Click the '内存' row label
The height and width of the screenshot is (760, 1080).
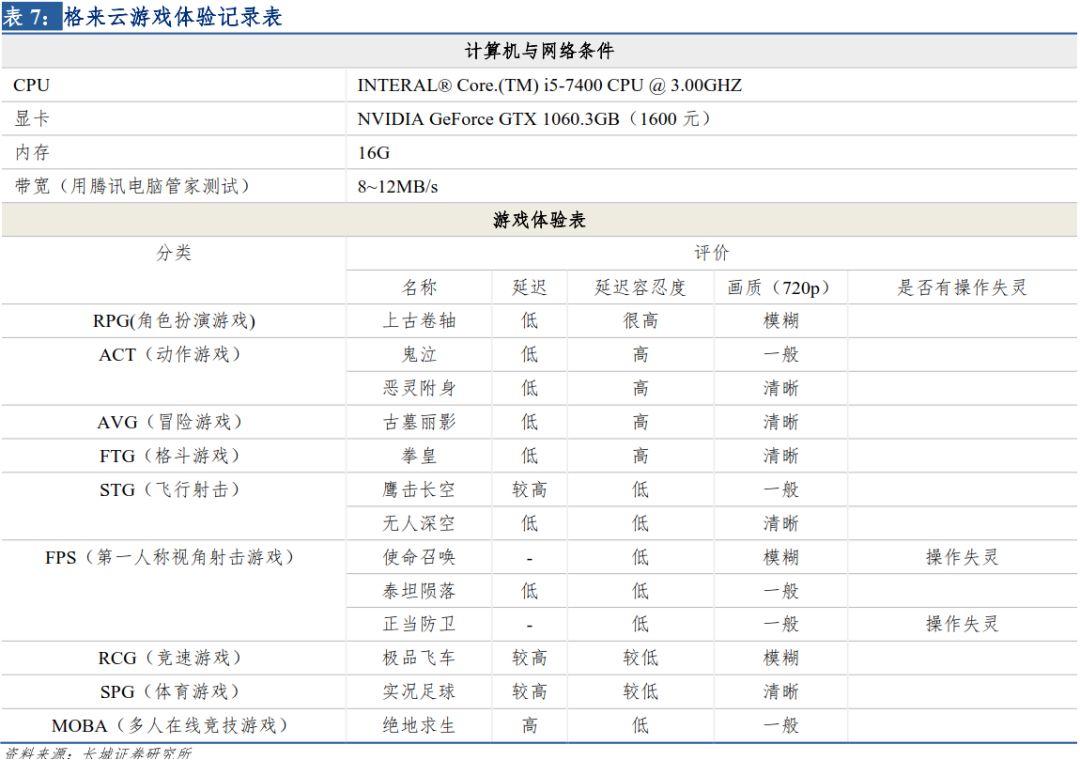click(32, 152)
